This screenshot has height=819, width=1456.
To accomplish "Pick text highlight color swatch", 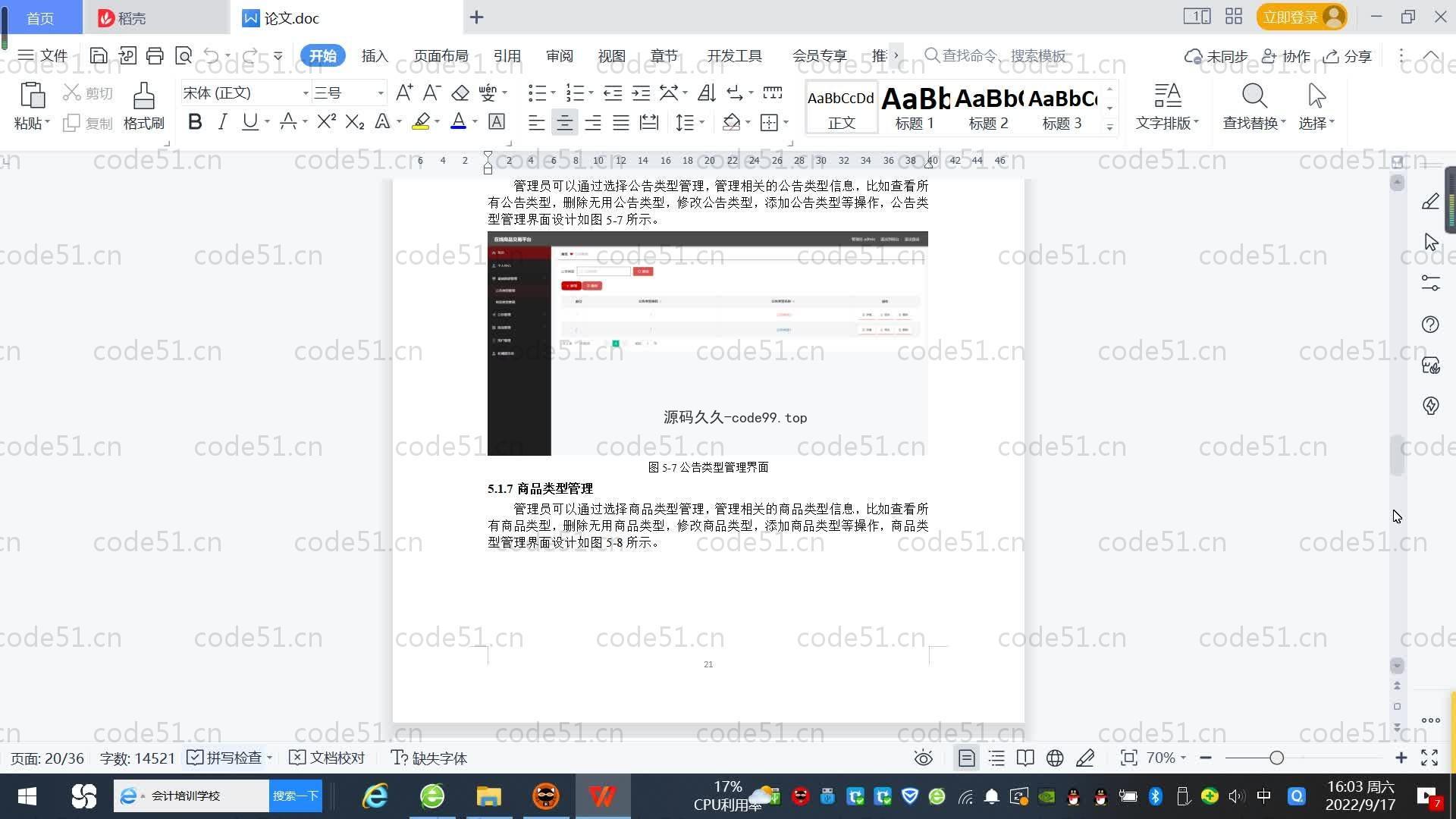I will (x=421, y=121).
